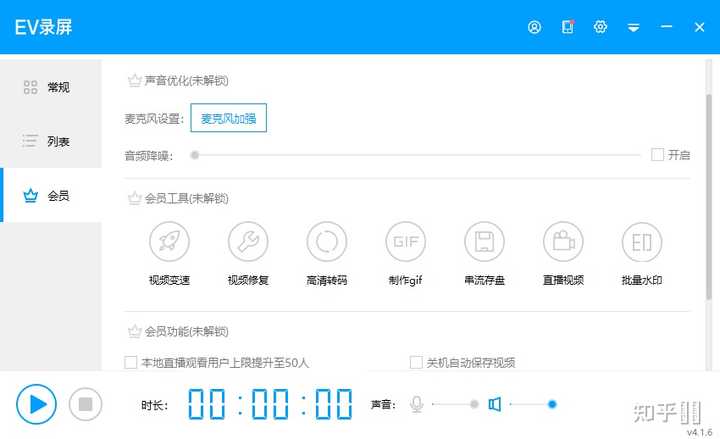Viewport: 720px width, 439px height.
Task: Click the EV录屏 title logo
Action: pyautogui.click(x=43, y=28)
